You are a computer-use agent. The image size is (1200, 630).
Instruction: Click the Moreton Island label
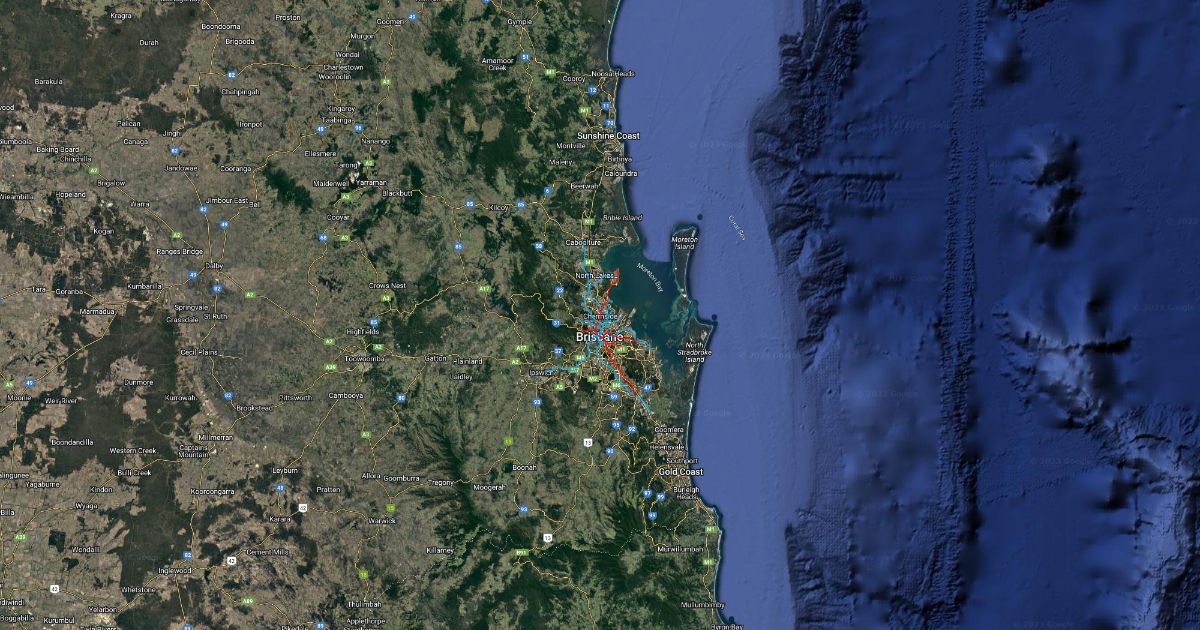pos(685,242)
